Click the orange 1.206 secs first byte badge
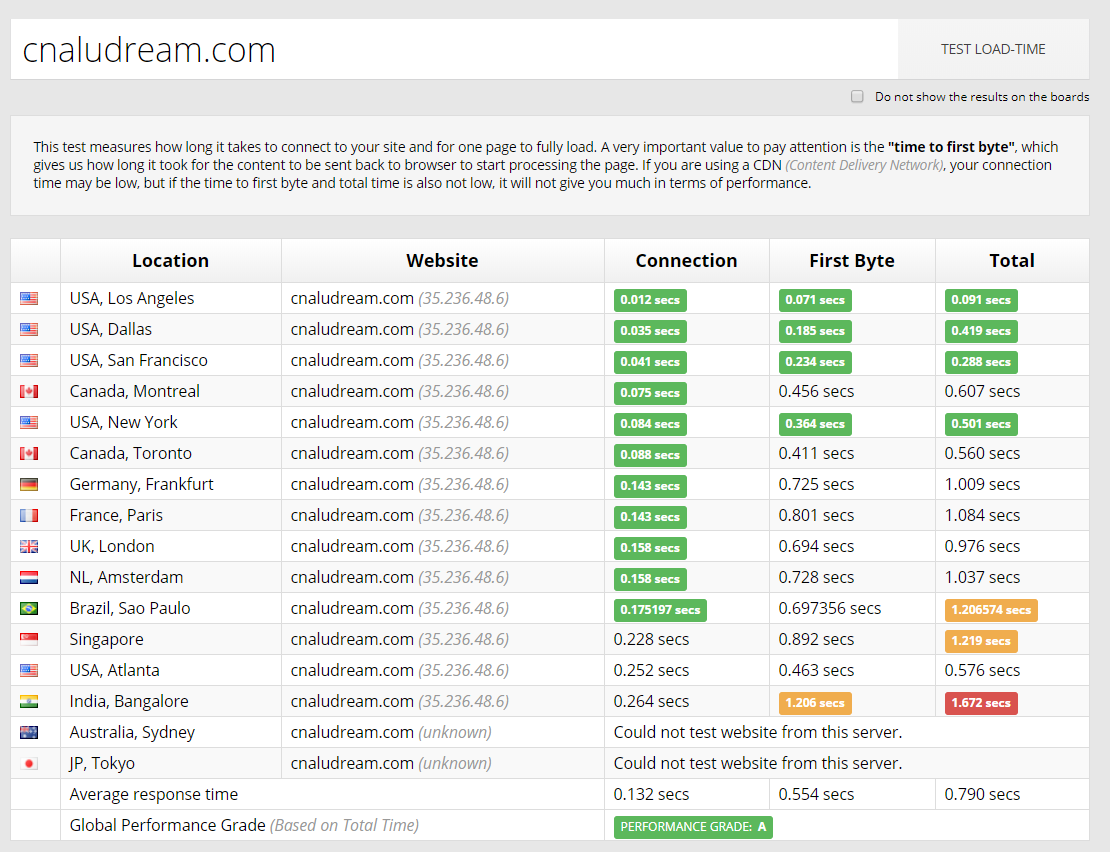The height and width of the screenshot is (852, 1110). click(815, 703)
